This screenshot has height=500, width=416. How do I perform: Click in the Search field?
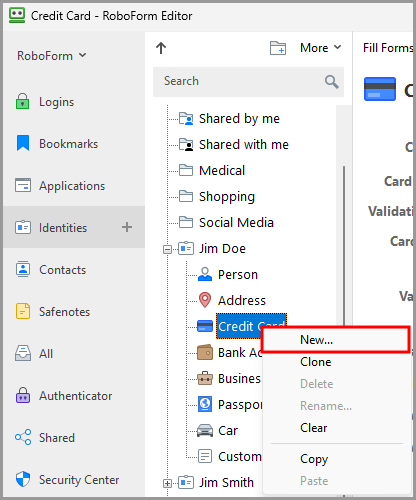click(x=248, y=82)
